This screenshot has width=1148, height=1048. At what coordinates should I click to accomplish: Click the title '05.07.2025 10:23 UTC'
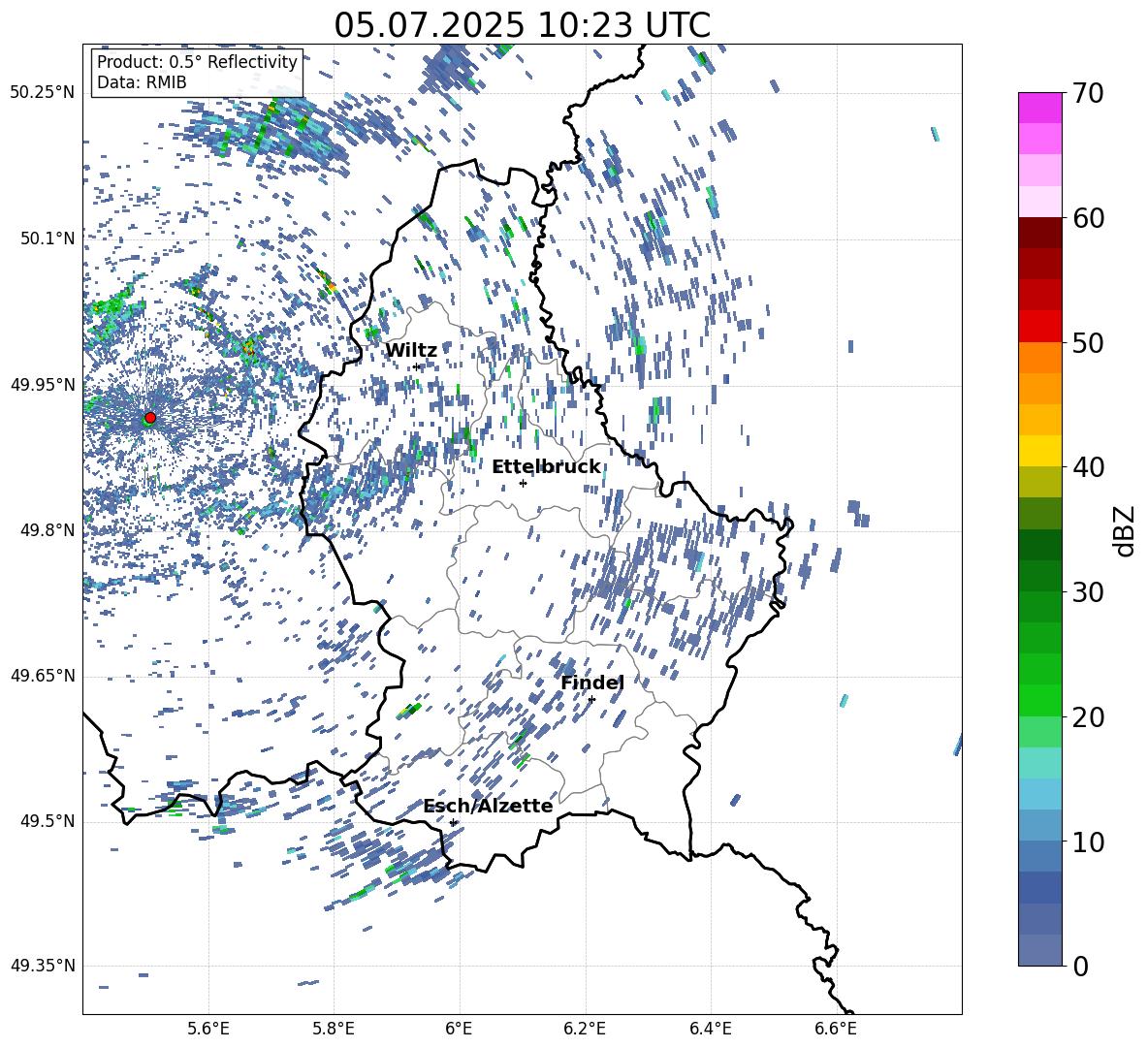click(522, 25)
